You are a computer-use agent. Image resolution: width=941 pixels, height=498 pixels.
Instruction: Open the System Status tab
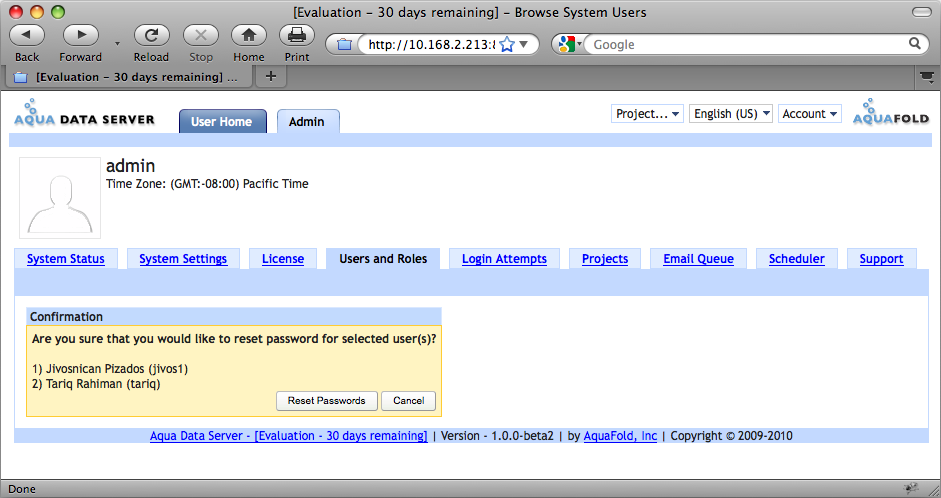(x=65, y=259)
